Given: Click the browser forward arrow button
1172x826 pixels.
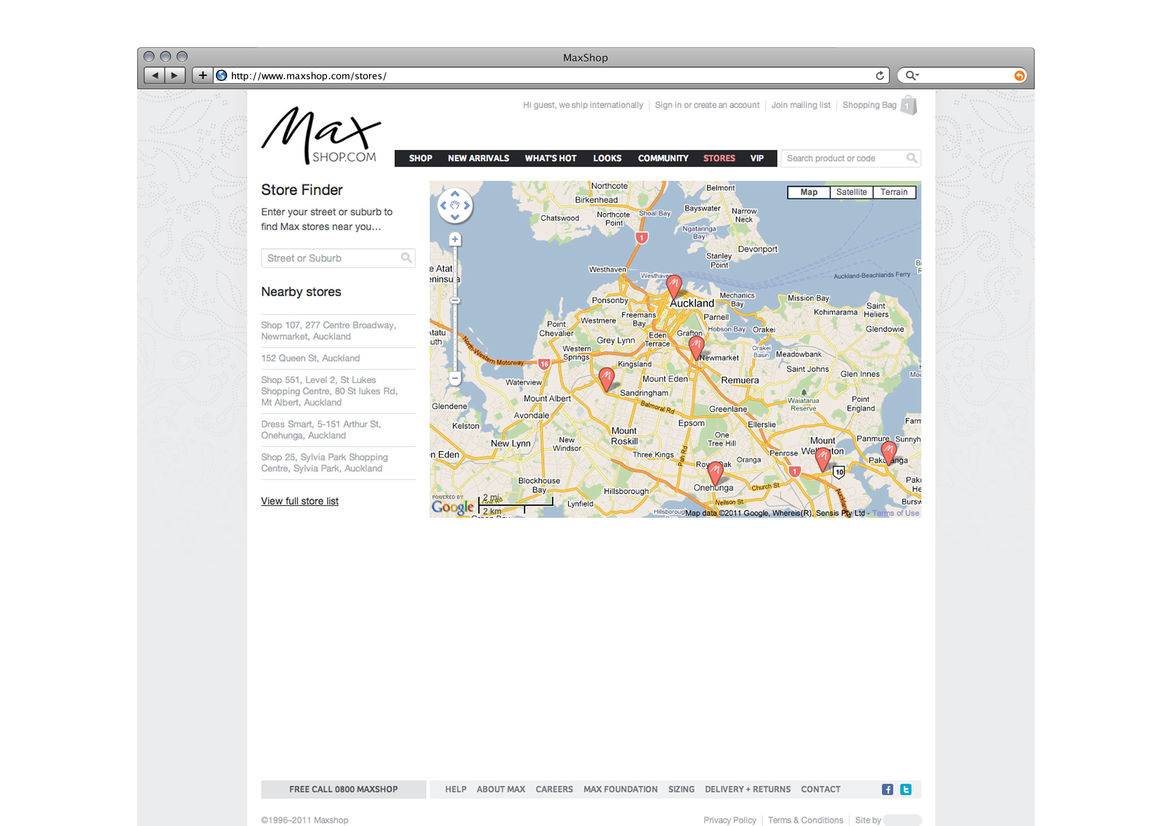Looking at the screenshot, I should 174,75.
